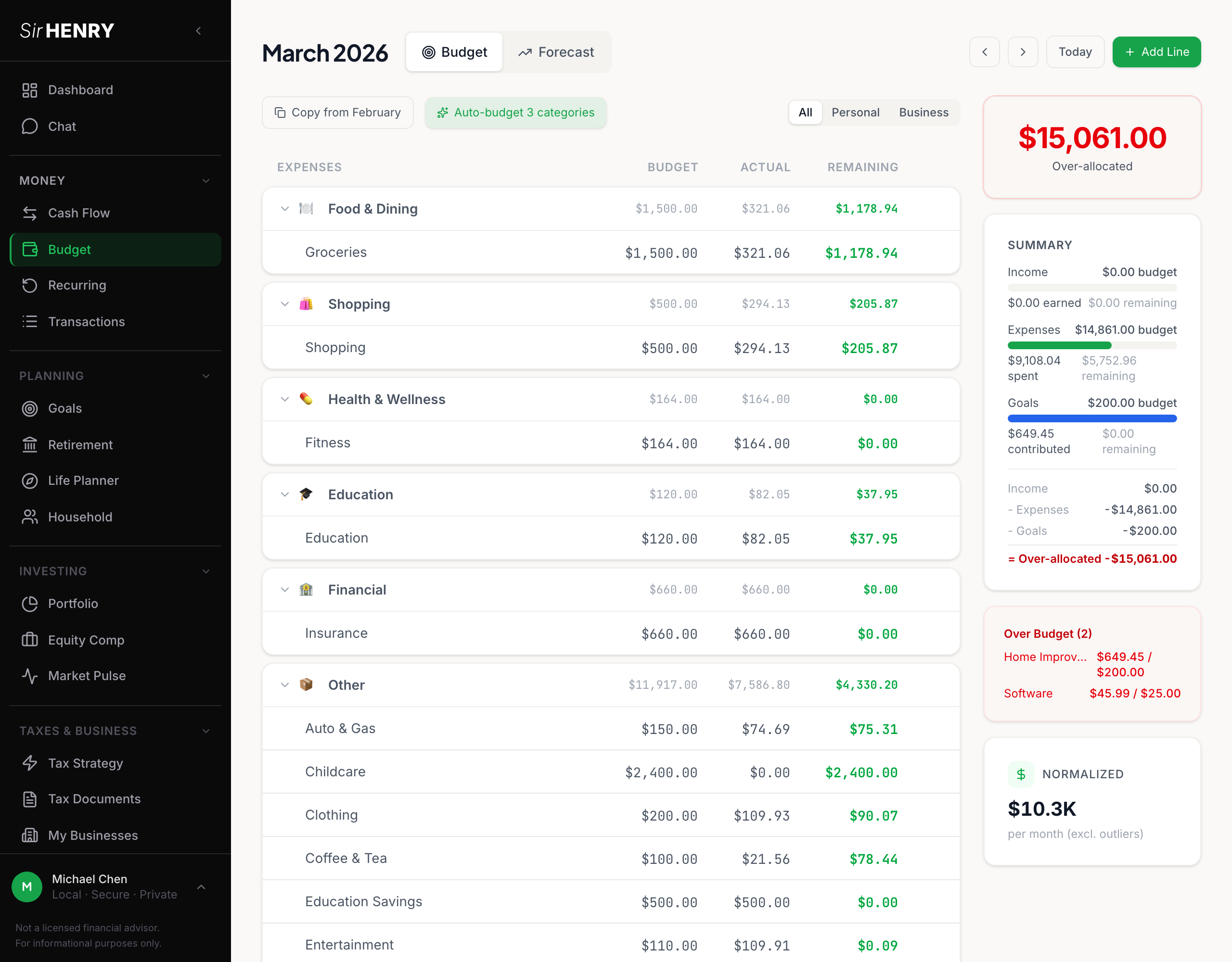Screen dimensions: 1232x962
Task: Collapse the MONEY sidebar section
Action: pyautogui.click(x=206, y=180)
